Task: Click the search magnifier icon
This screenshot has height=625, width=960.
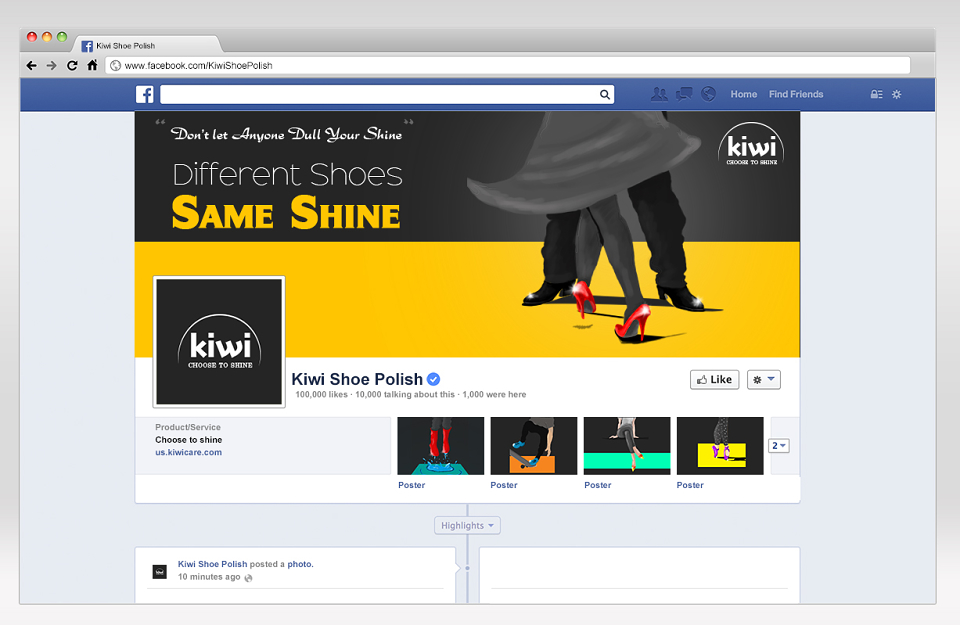Action: [605, 94]
